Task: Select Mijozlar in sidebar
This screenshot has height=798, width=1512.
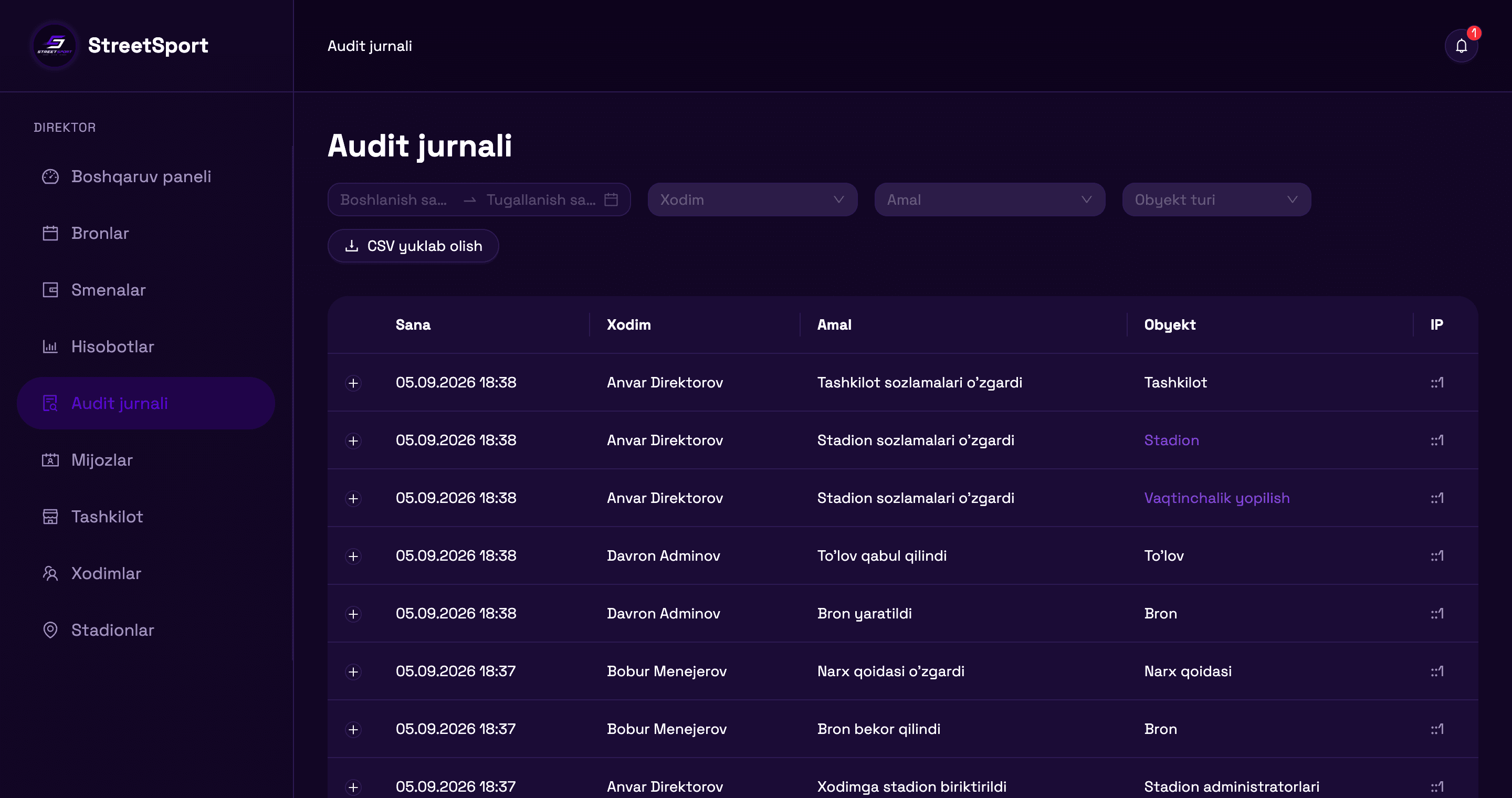Action: pos(146,460)
